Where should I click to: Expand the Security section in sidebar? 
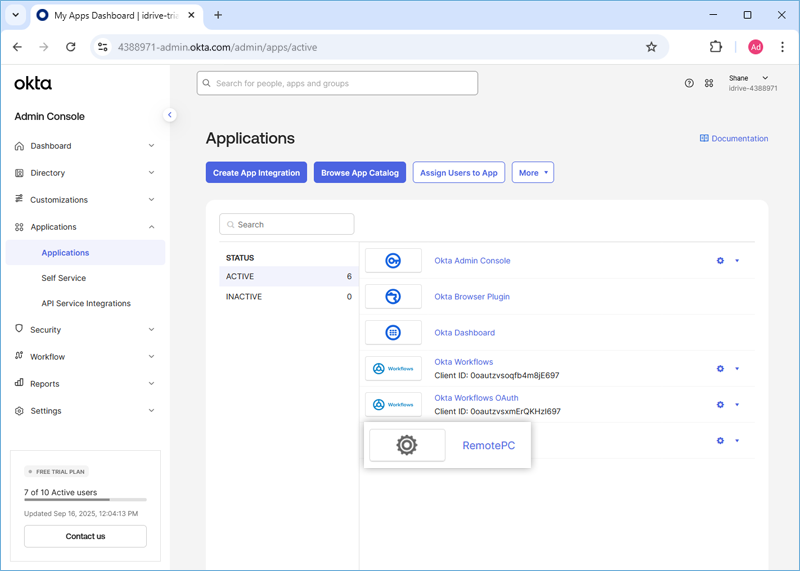tap(85, 330)
